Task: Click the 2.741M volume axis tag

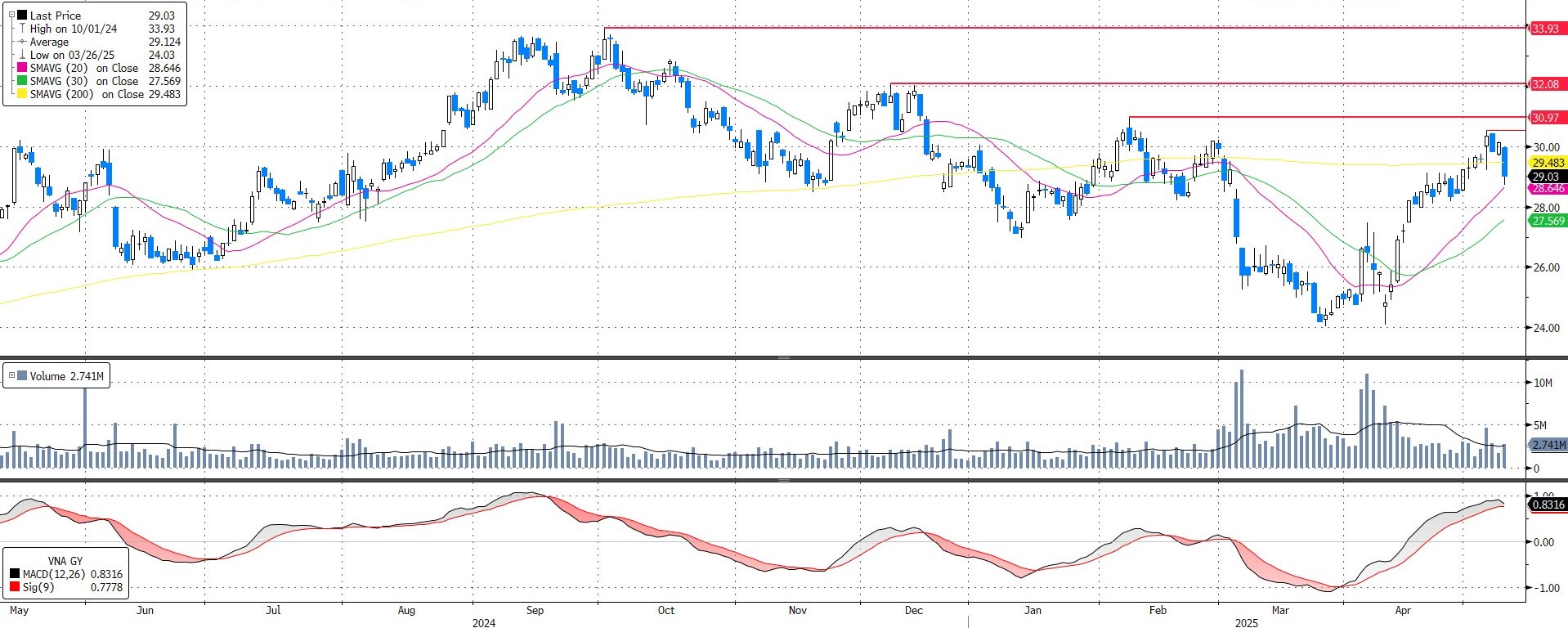Action: 1548,445
